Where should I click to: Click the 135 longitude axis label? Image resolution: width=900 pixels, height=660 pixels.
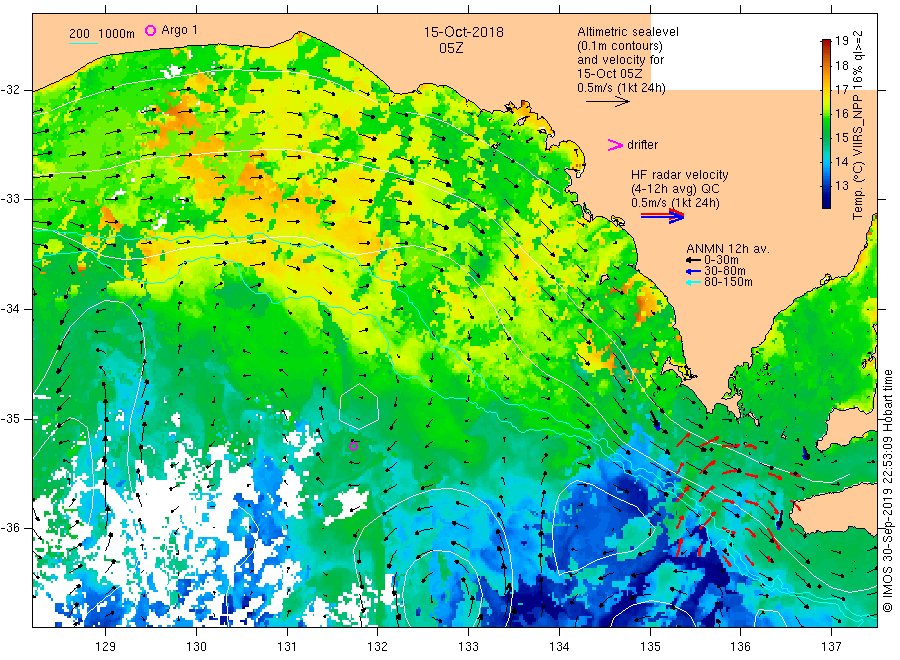click(650, 647)
